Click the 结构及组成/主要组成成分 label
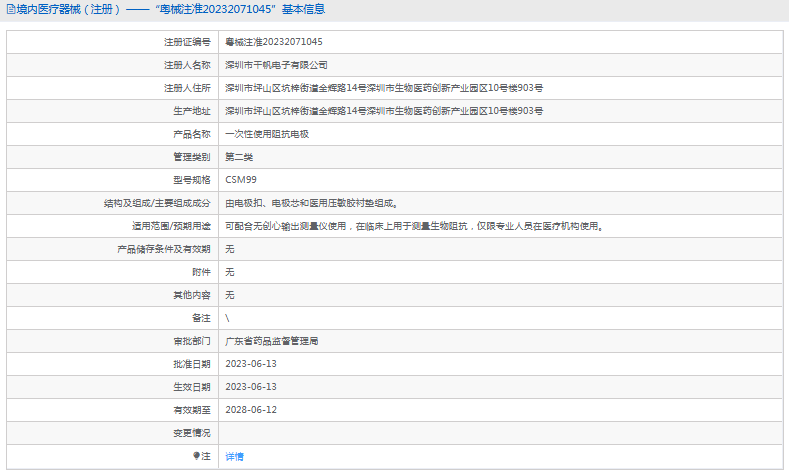Image resolution: width=789 pixels, height=476 pixels. pos(157,203)
